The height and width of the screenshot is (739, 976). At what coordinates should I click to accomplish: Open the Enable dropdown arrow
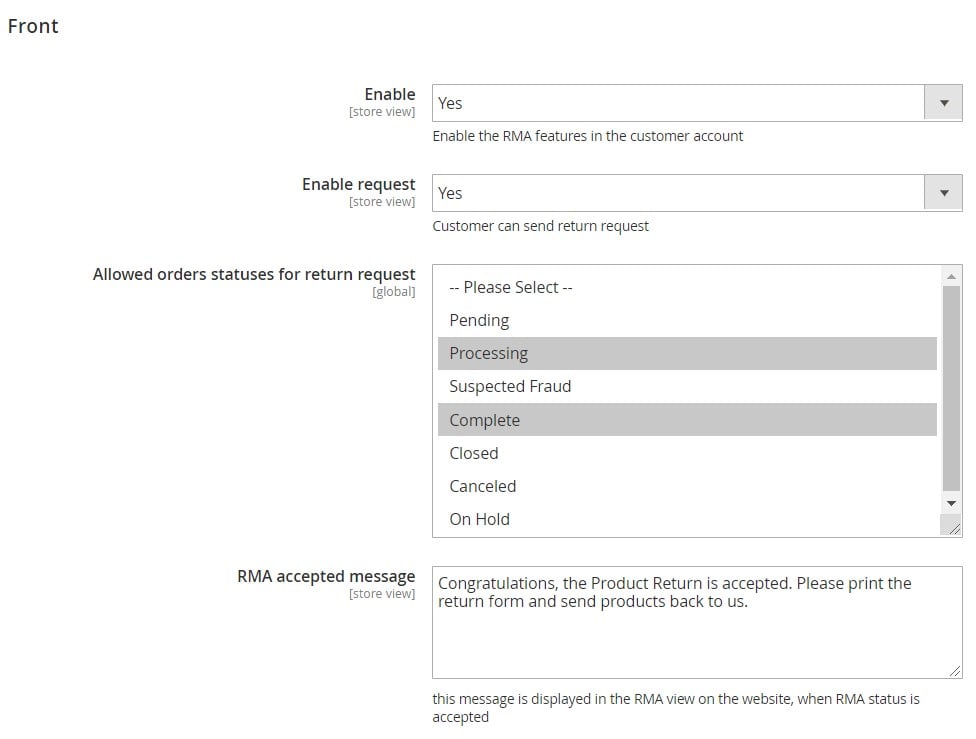[943, 103]
